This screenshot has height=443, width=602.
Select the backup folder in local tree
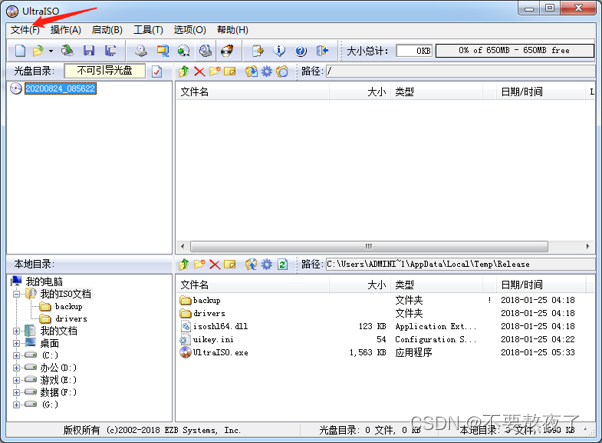pyautogui.click(x=68, y=306)
